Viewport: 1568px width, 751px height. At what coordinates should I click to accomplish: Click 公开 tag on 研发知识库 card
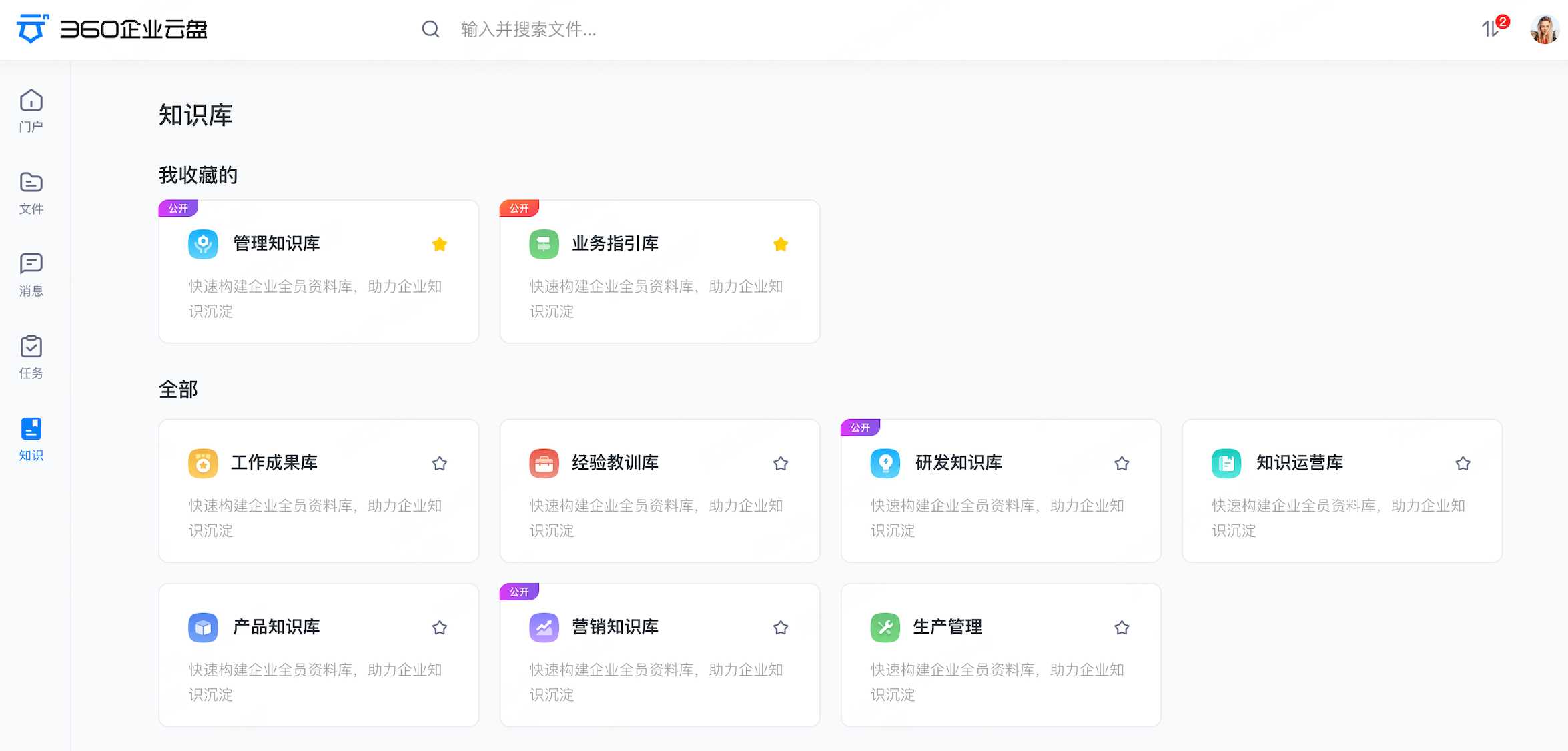point(860,428)
